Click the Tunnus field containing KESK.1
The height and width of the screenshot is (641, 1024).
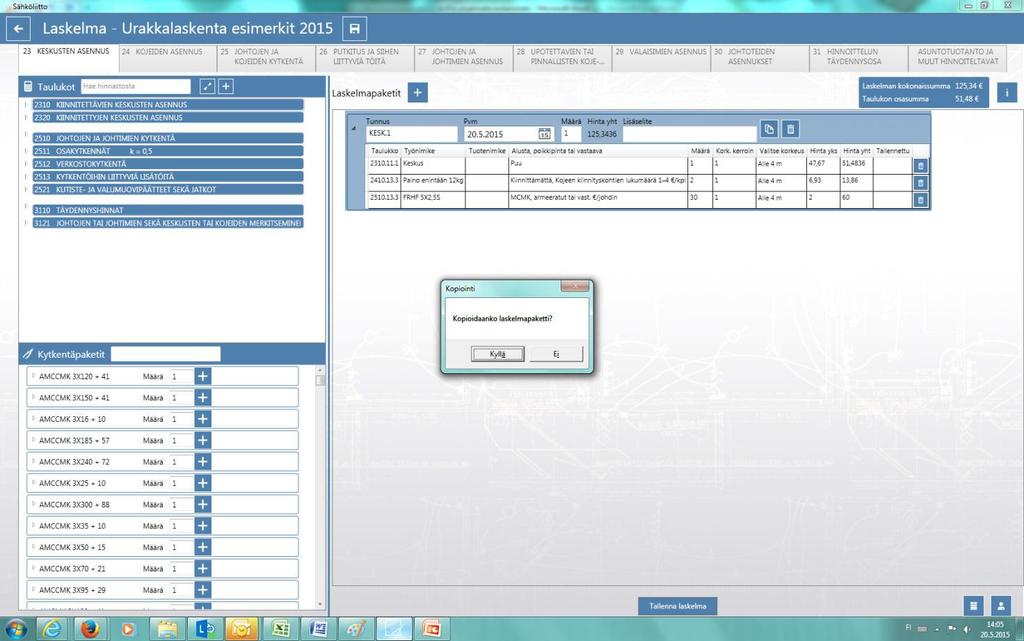click(x=411, y=134)
